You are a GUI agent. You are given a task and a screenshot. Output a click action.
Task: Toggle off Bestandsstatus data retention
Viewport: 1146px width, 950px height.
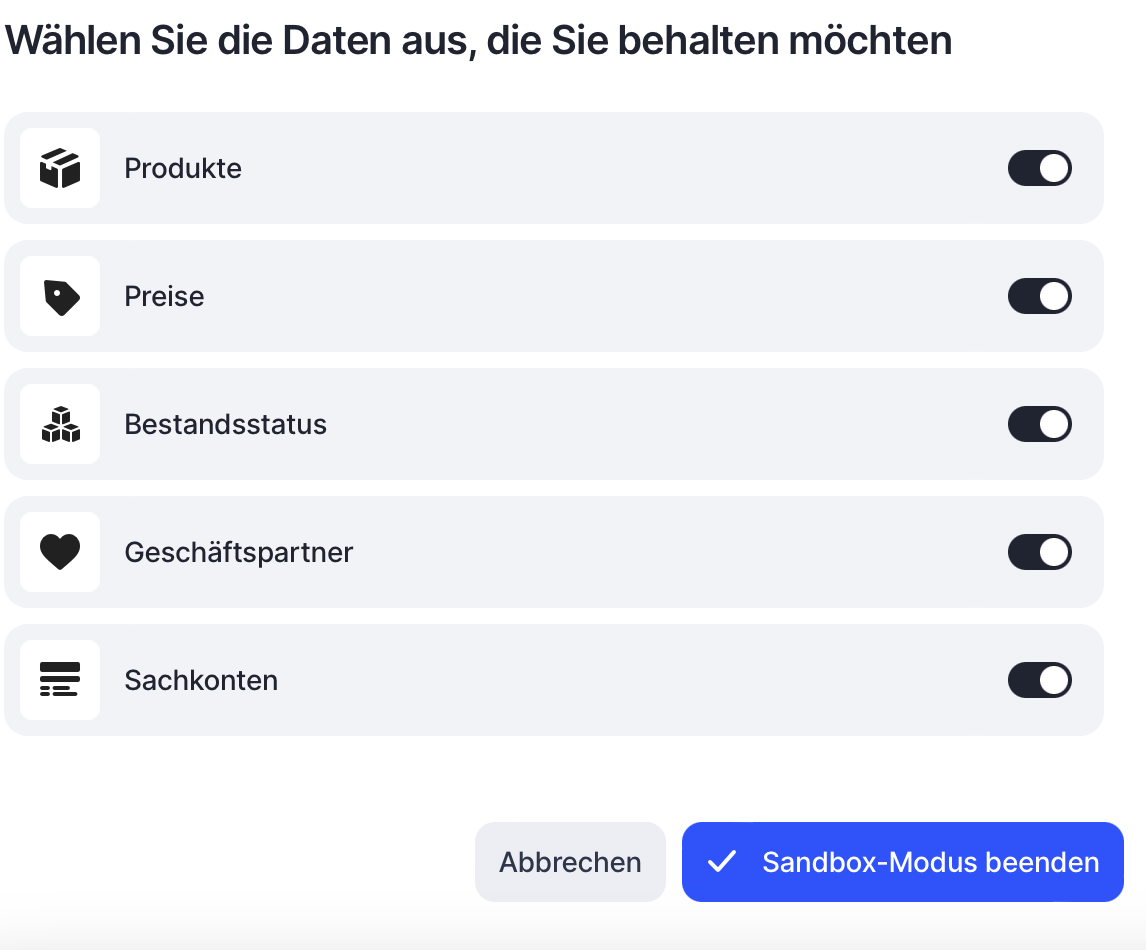(1039, 424)
